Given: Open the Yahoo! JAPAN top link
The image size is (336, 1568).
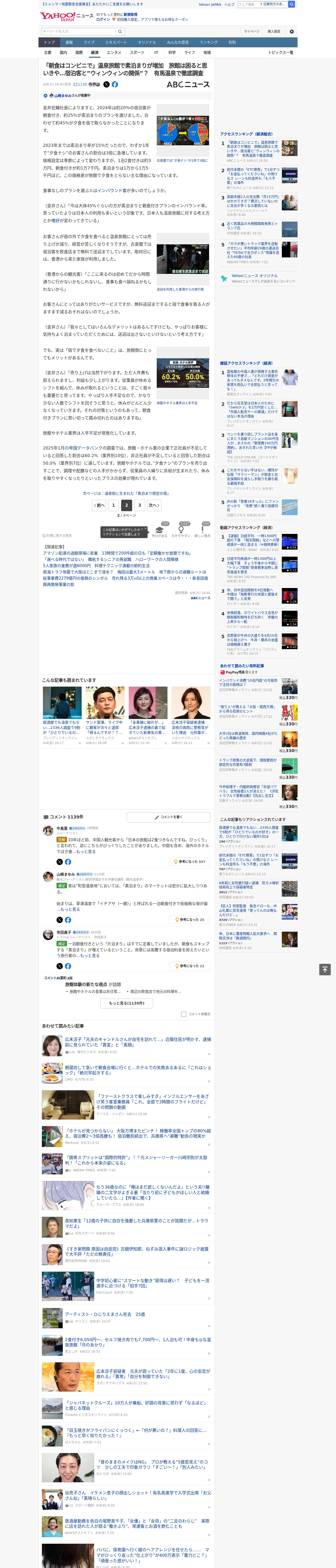Looking at the screenshot, I should tap(210, 4).
